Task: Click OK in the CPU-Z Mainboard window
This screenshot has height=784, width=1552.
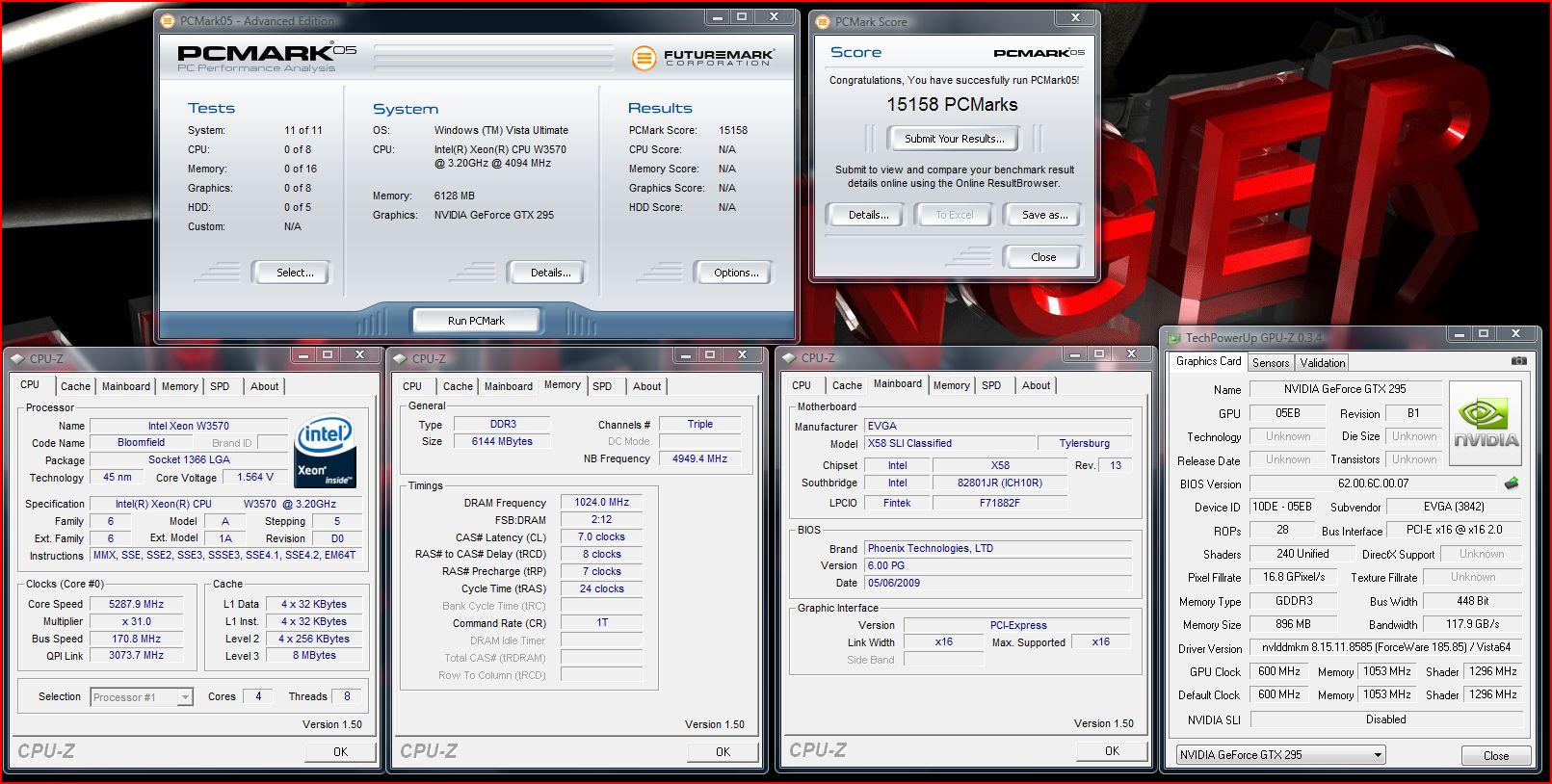Action: tap(1112, 750)
